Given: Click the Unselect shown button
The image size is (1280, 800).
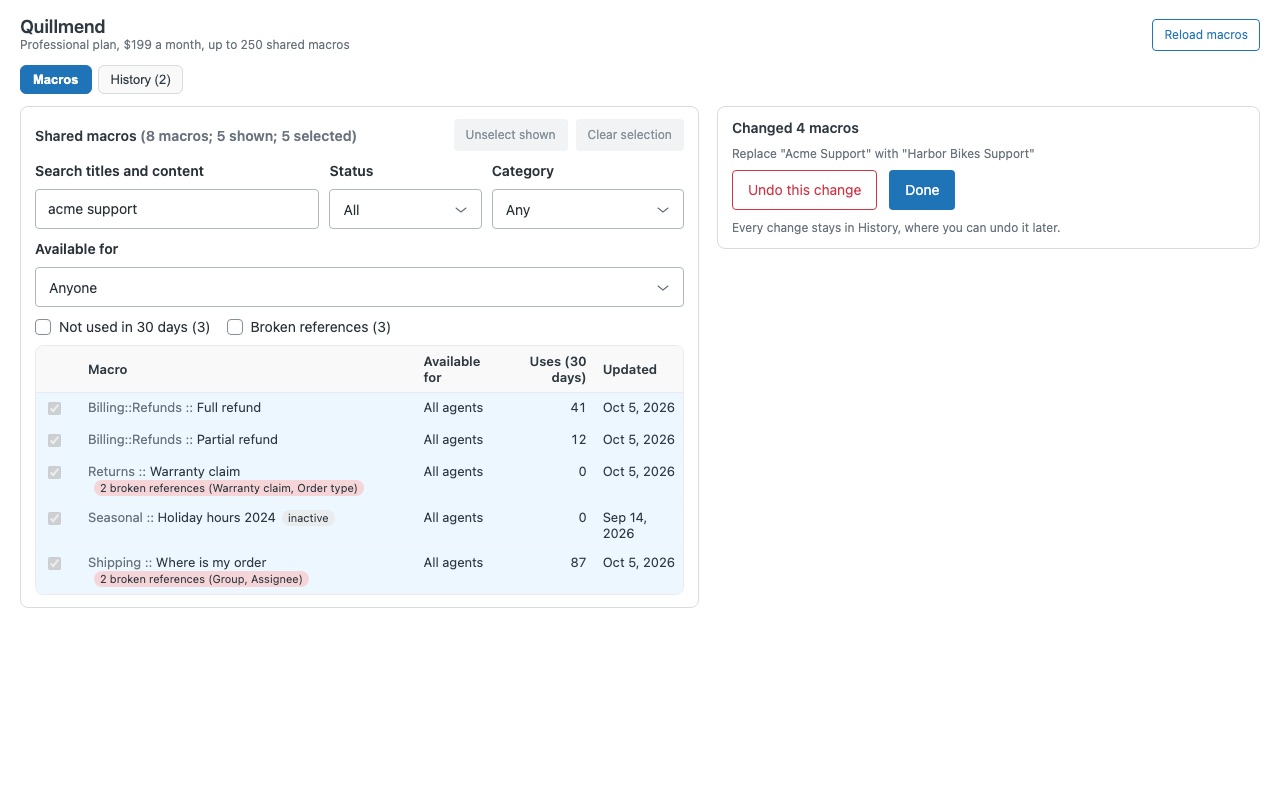Looking at the screenshot, I should click(511, 135).
